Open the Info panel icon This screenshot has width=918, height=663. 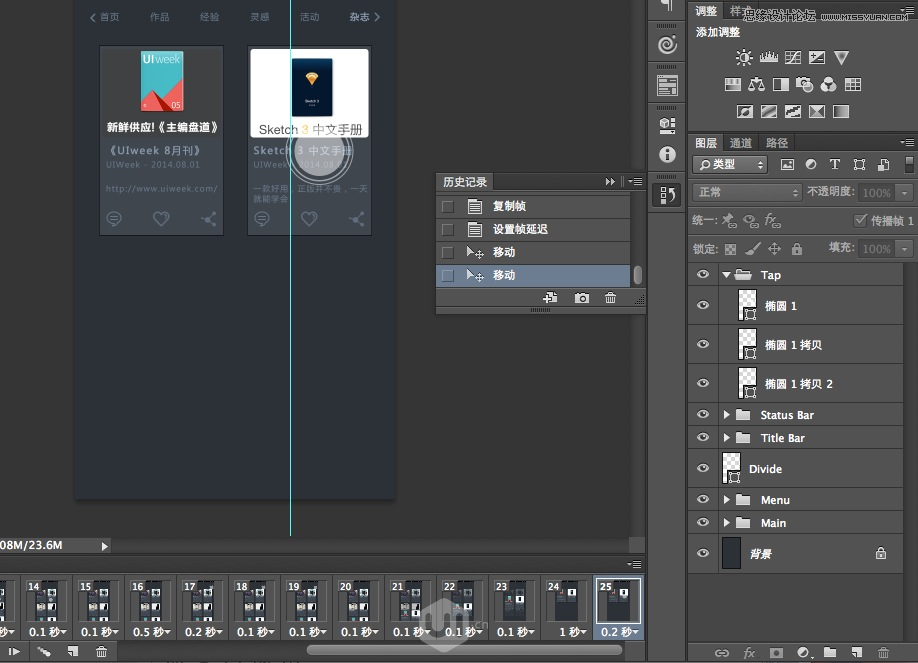[667, 155]
